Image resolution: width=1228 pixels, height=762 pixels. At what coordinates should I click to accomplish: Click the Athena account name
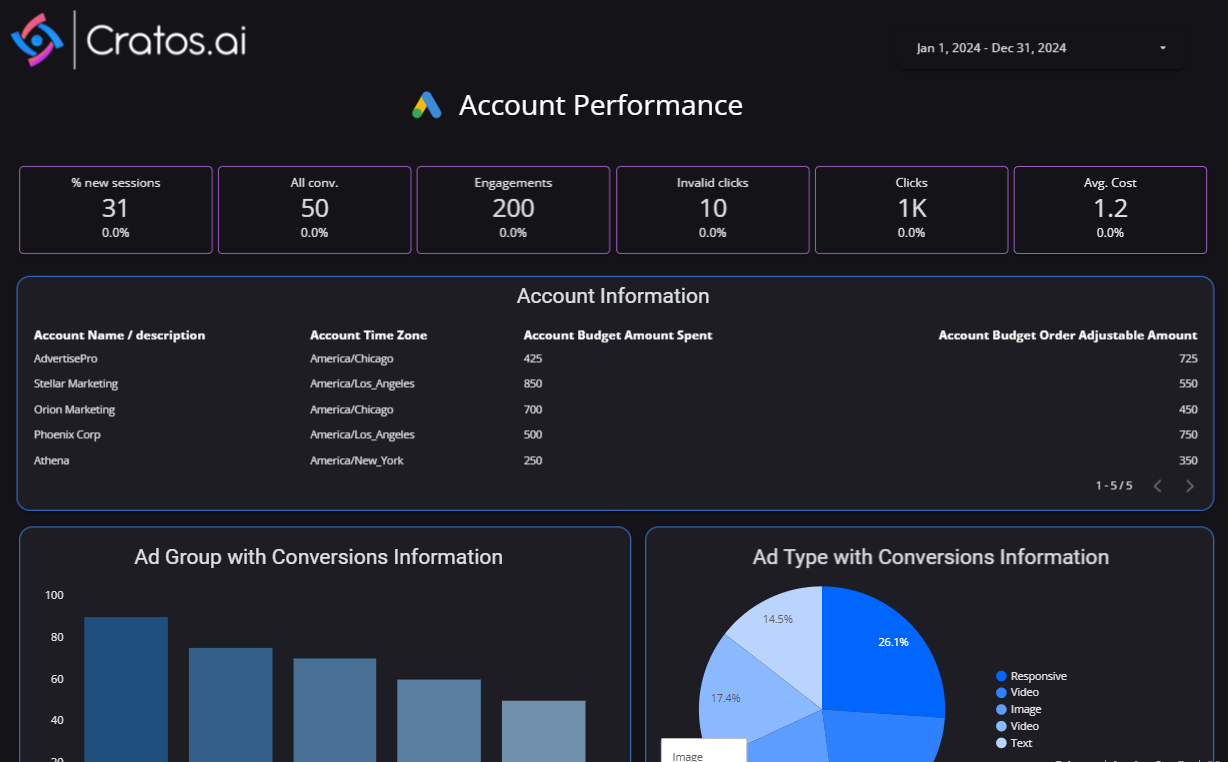pyautogui.click(x=51, y=461)
